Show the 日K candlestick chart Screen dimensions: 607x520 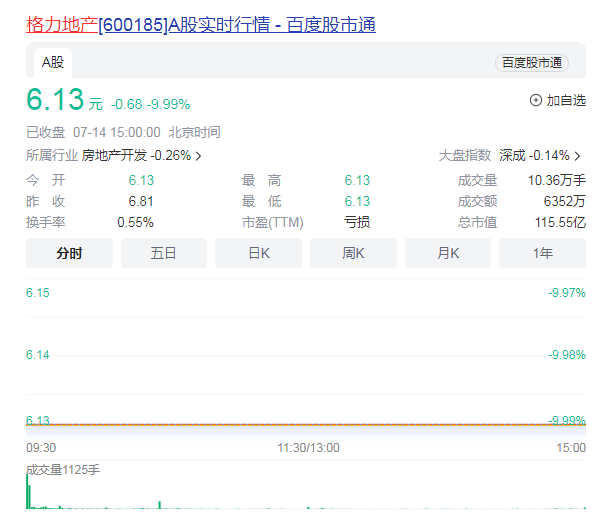tap(258, 253)
